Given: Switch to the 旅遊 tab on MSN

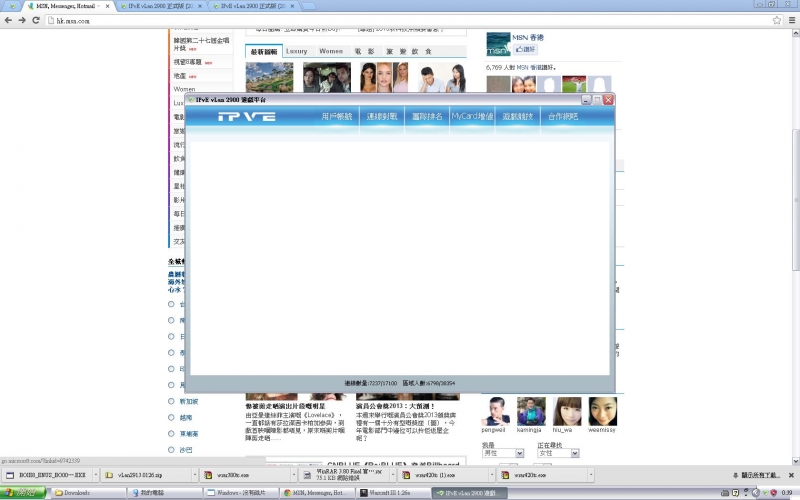Looking at the screenshot, I should (395, 51).
